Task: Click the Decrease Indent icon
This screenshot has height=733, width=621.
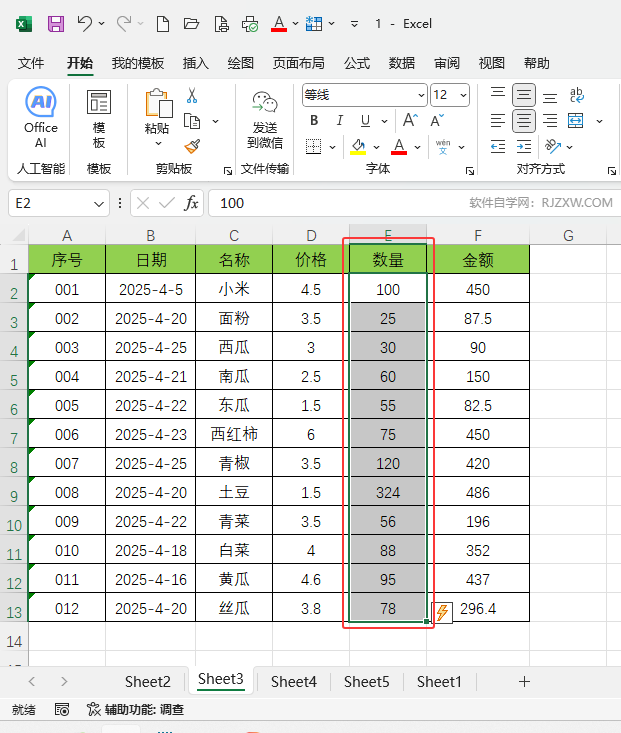Action: pos(498,146)
